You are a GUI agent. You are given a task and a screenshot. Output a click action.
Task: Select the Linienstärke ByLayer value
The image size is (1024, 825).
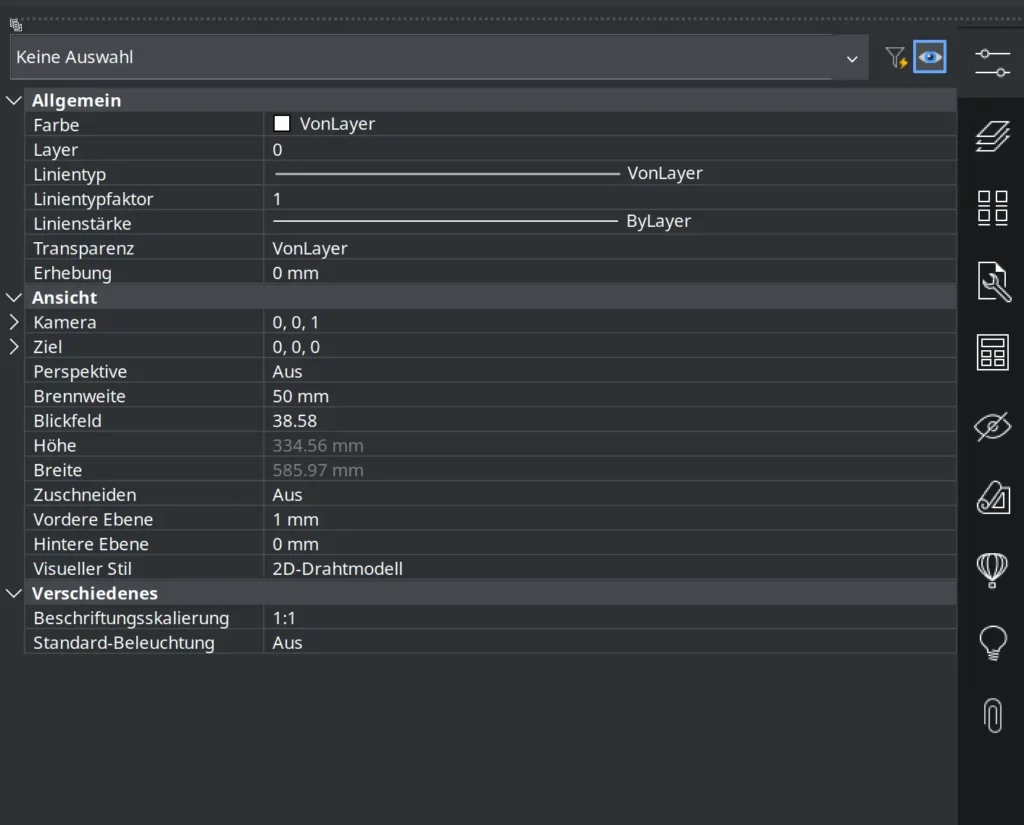click(x=610, y=223)
